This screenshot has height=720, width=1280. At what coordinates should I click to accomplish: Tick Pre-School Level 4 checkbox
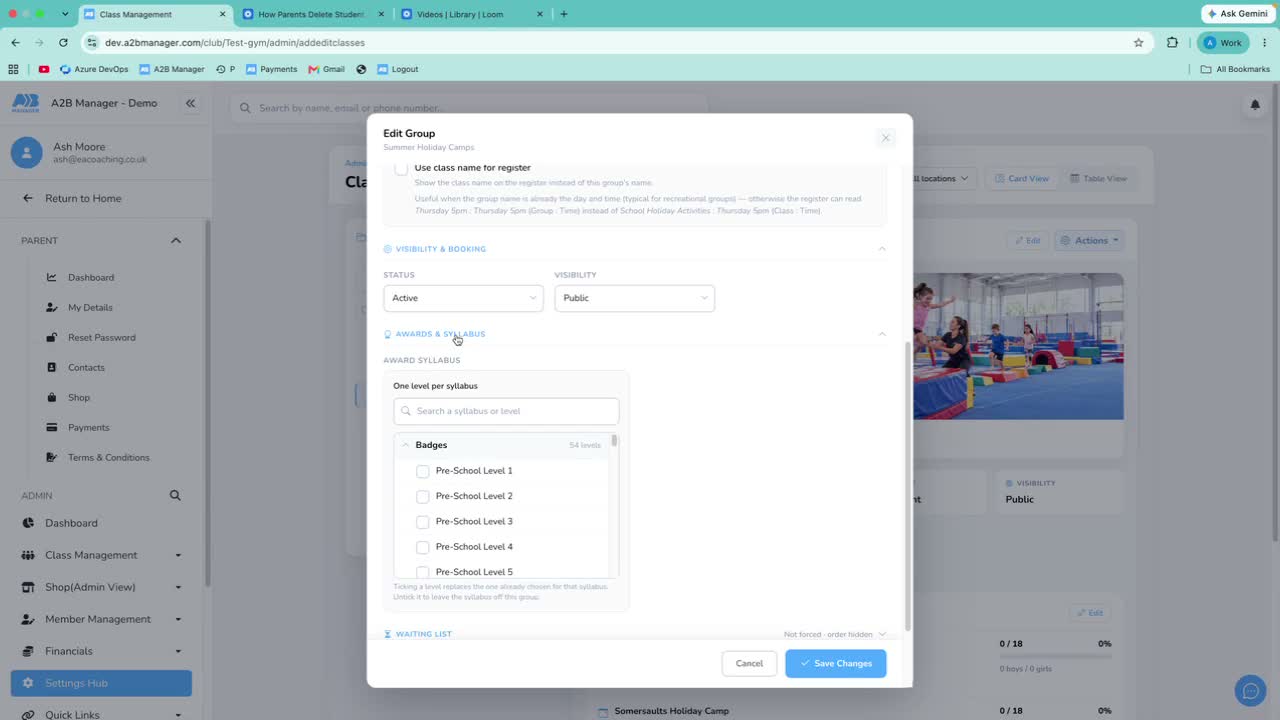click(x=423, y=547)
